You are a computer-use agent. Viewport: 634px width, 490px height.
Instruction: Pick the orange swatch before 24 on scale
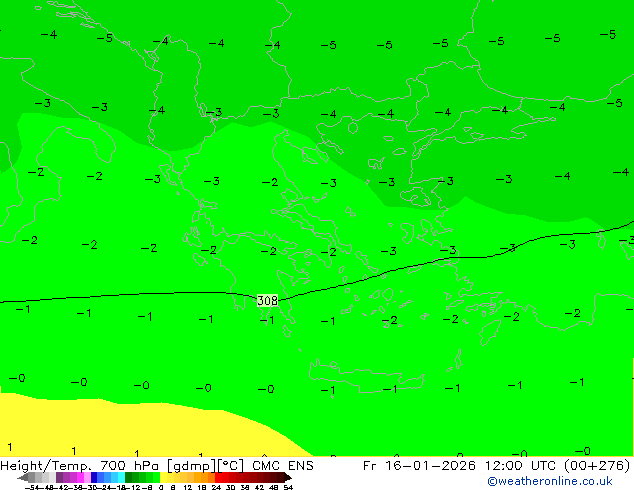click(211, 477)
